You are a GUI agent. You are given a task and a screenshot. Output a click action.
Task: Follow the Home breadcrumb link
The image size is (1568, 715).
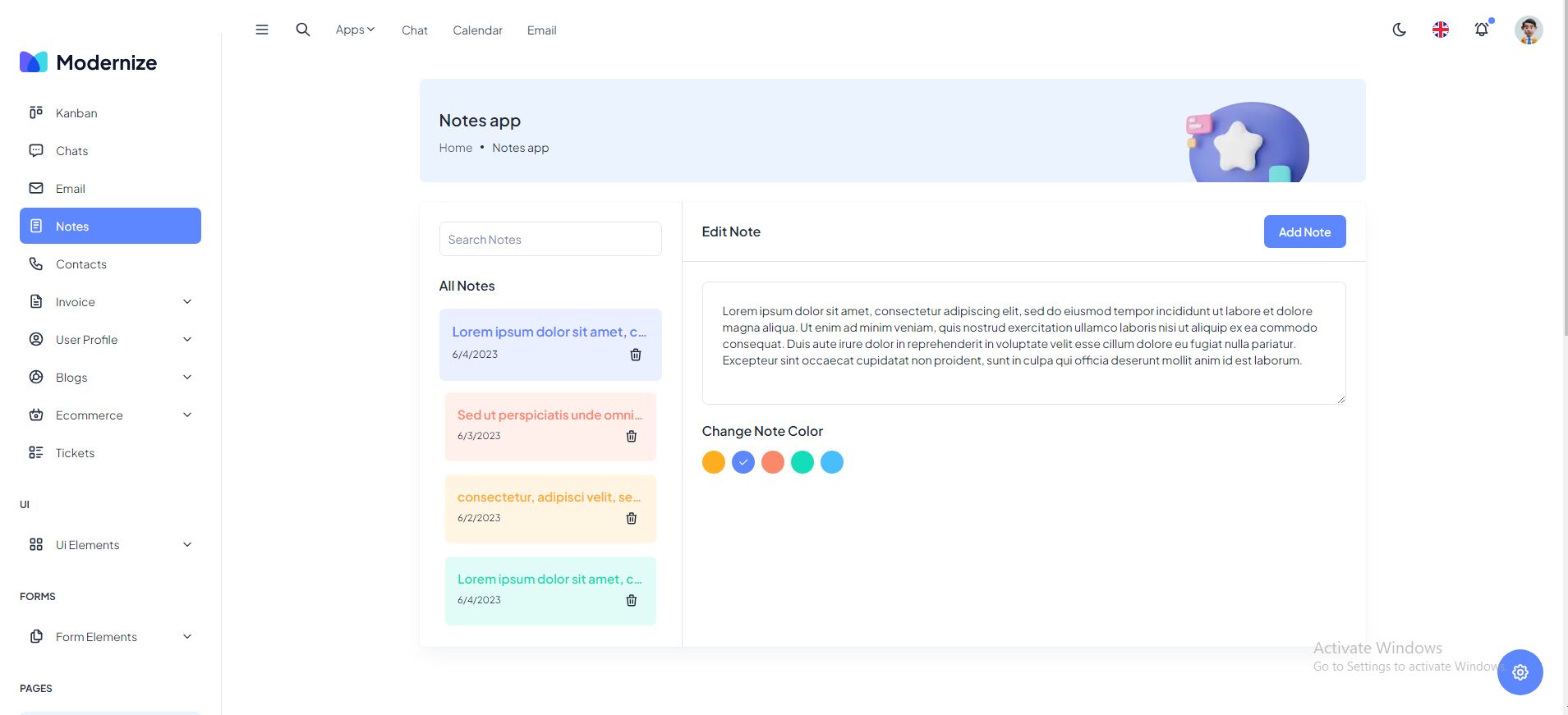456,148
